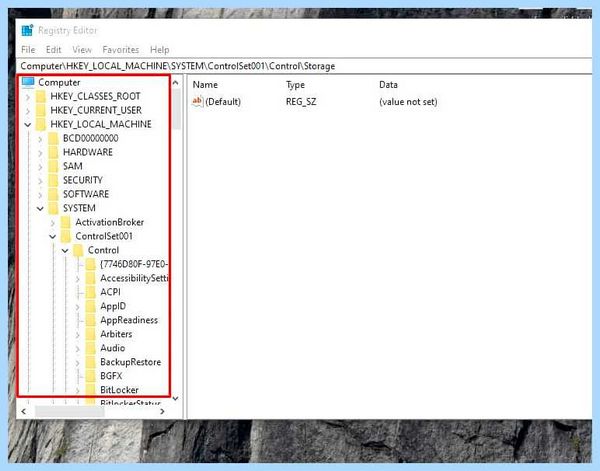This screenshot has width=600, height=471.
Task: Click the BCD00000000 folder icon
Action: click(x=53, y=138)
